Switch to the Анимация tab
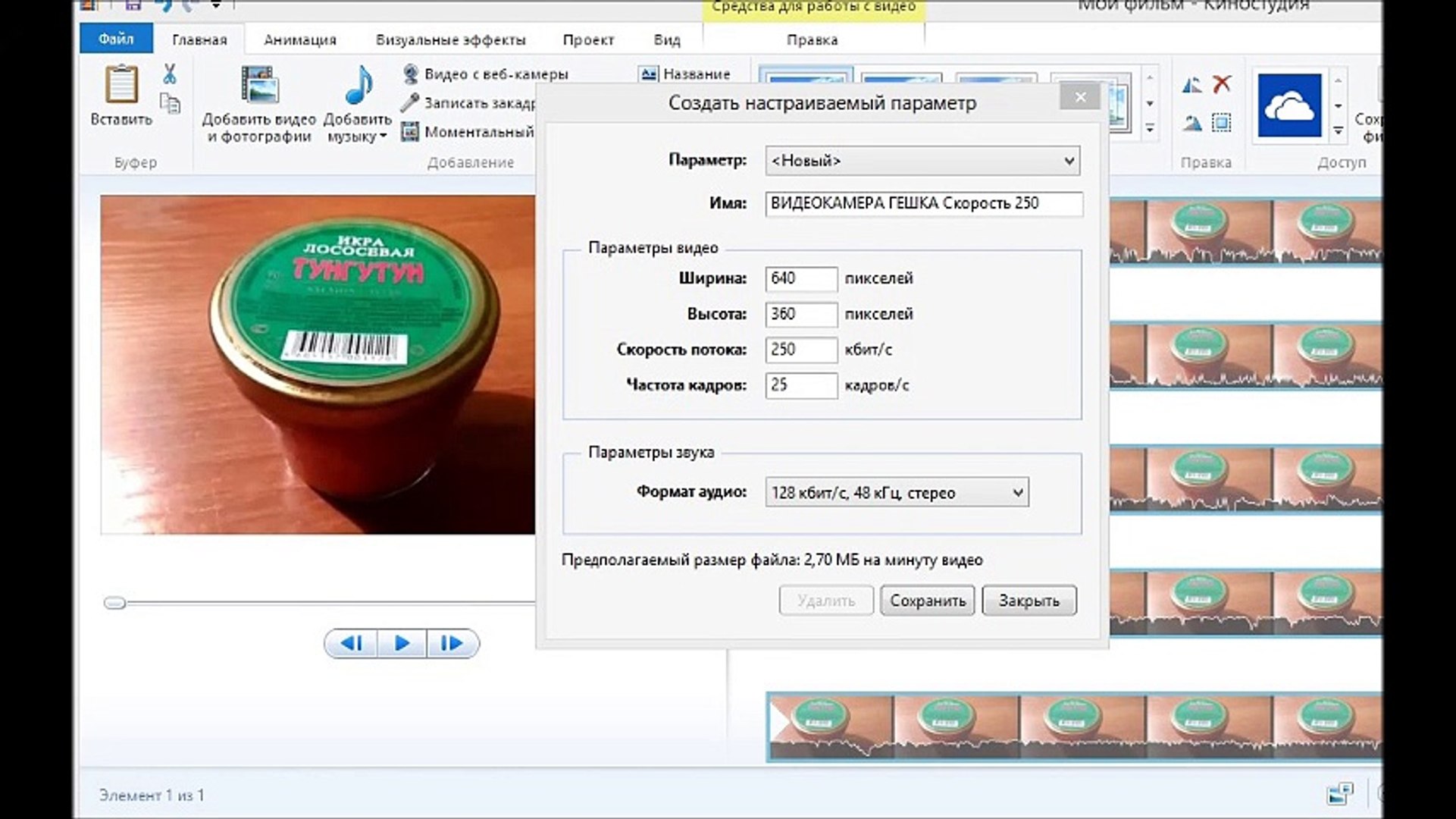 click(x=300, y=40)
